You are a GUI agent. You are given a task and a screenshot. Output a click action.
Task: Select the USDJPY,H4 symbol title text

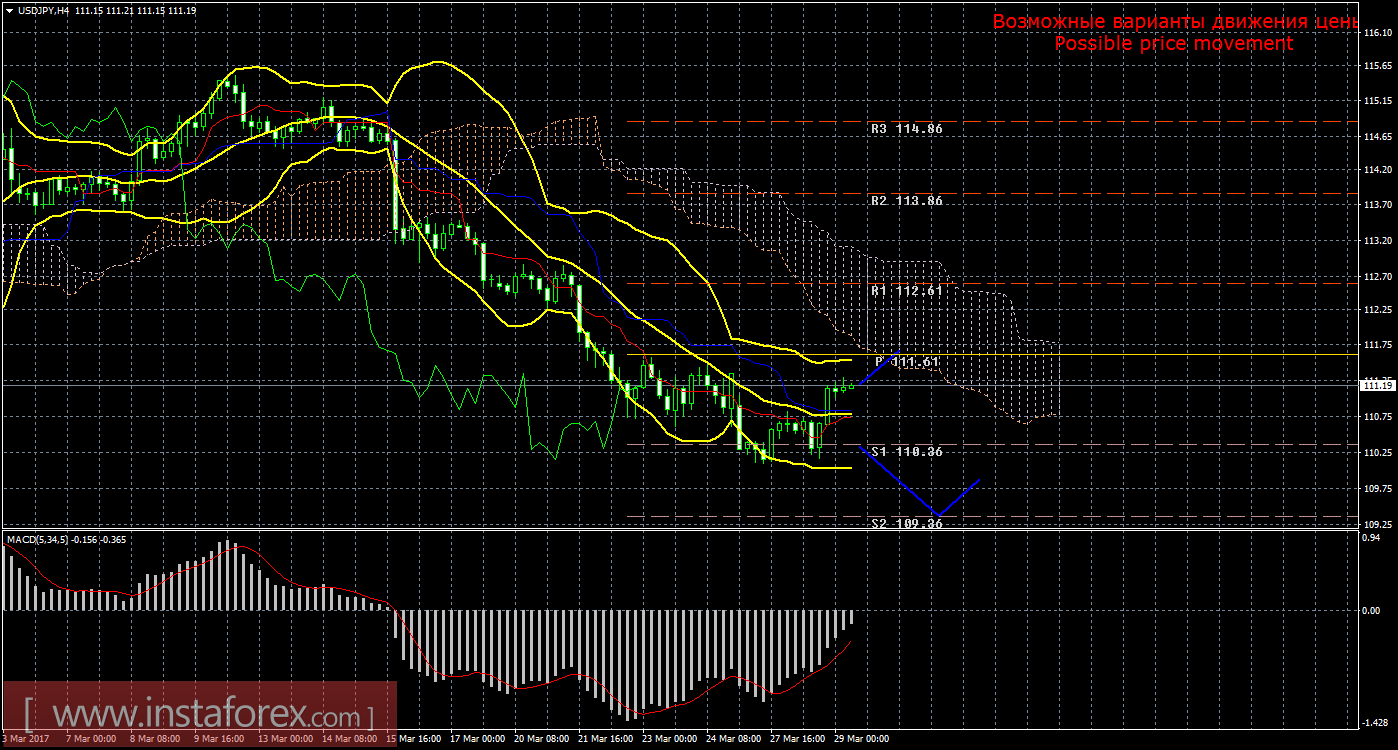pyautogui.click(x=44, y=9)
